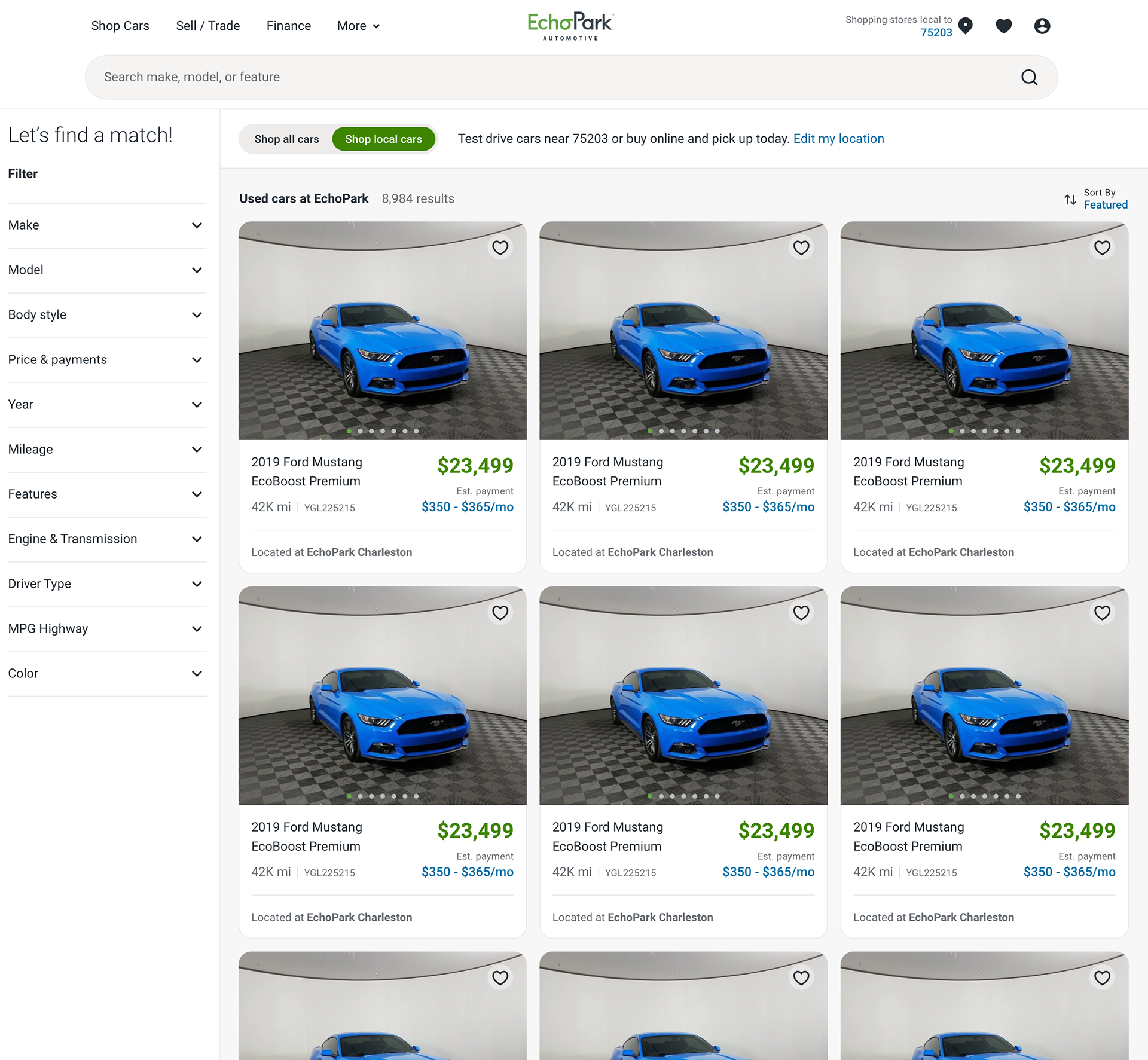
Task: Expand the Driver Type filter
Action: 107,584
